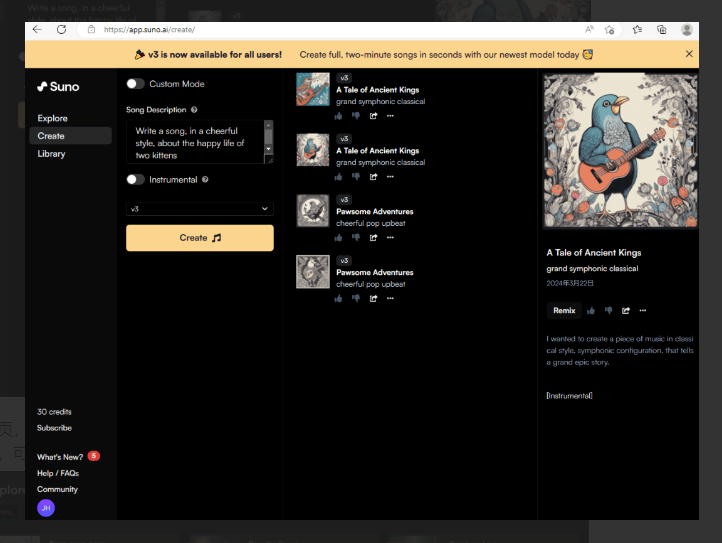
Task: Click the Remix button
Action: [564, 310]
